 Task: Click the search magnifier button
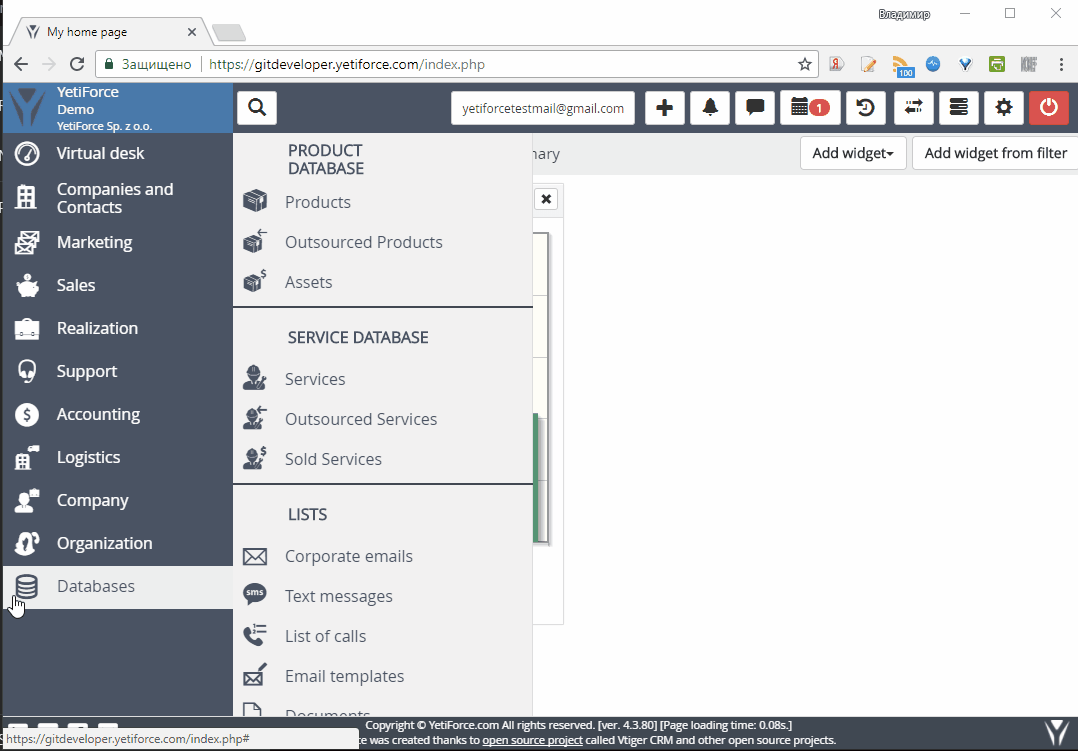click(257, 108)
